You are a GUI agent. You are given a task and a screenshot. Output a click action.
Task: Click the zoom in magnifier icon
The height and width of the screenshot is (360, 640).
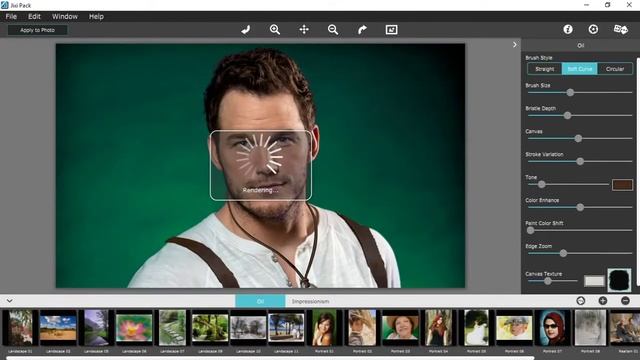[275, 29]
